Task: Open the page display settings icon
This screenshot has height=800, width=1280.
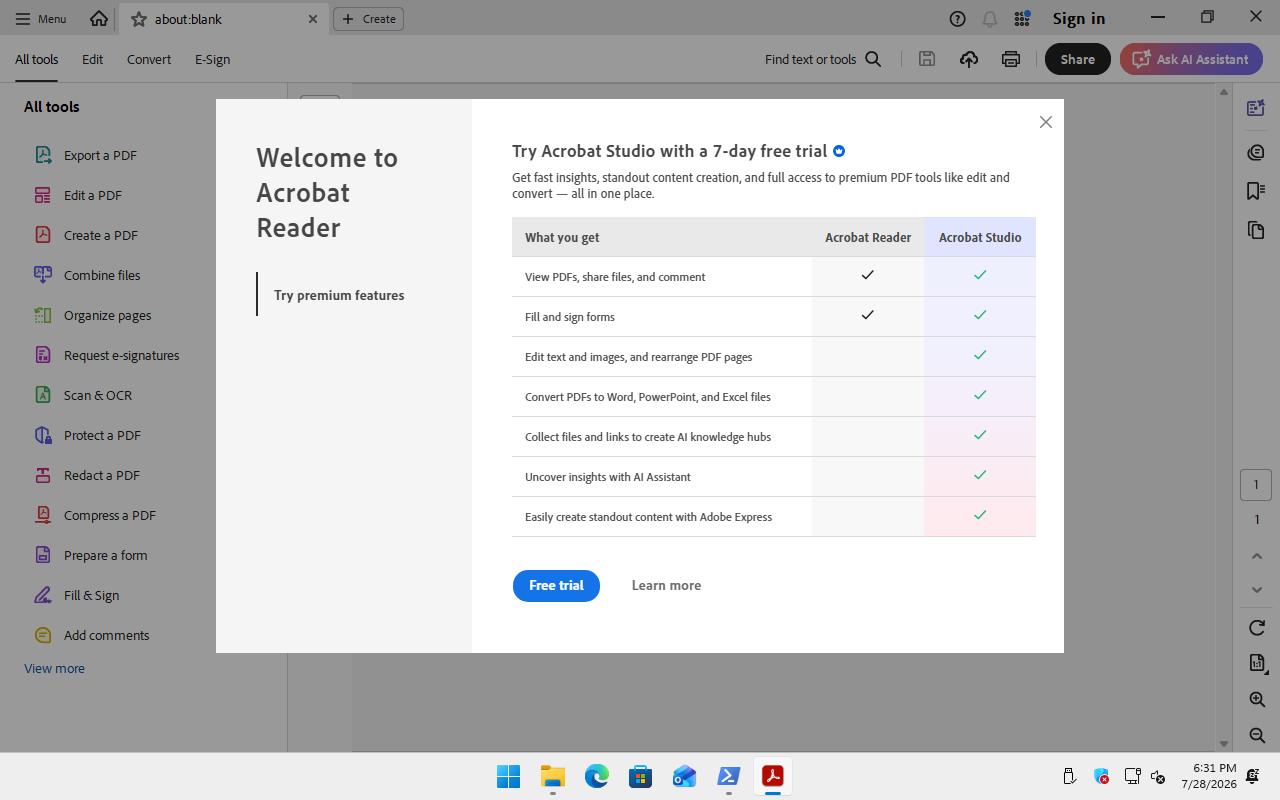Action: (x=1257, y=663)
